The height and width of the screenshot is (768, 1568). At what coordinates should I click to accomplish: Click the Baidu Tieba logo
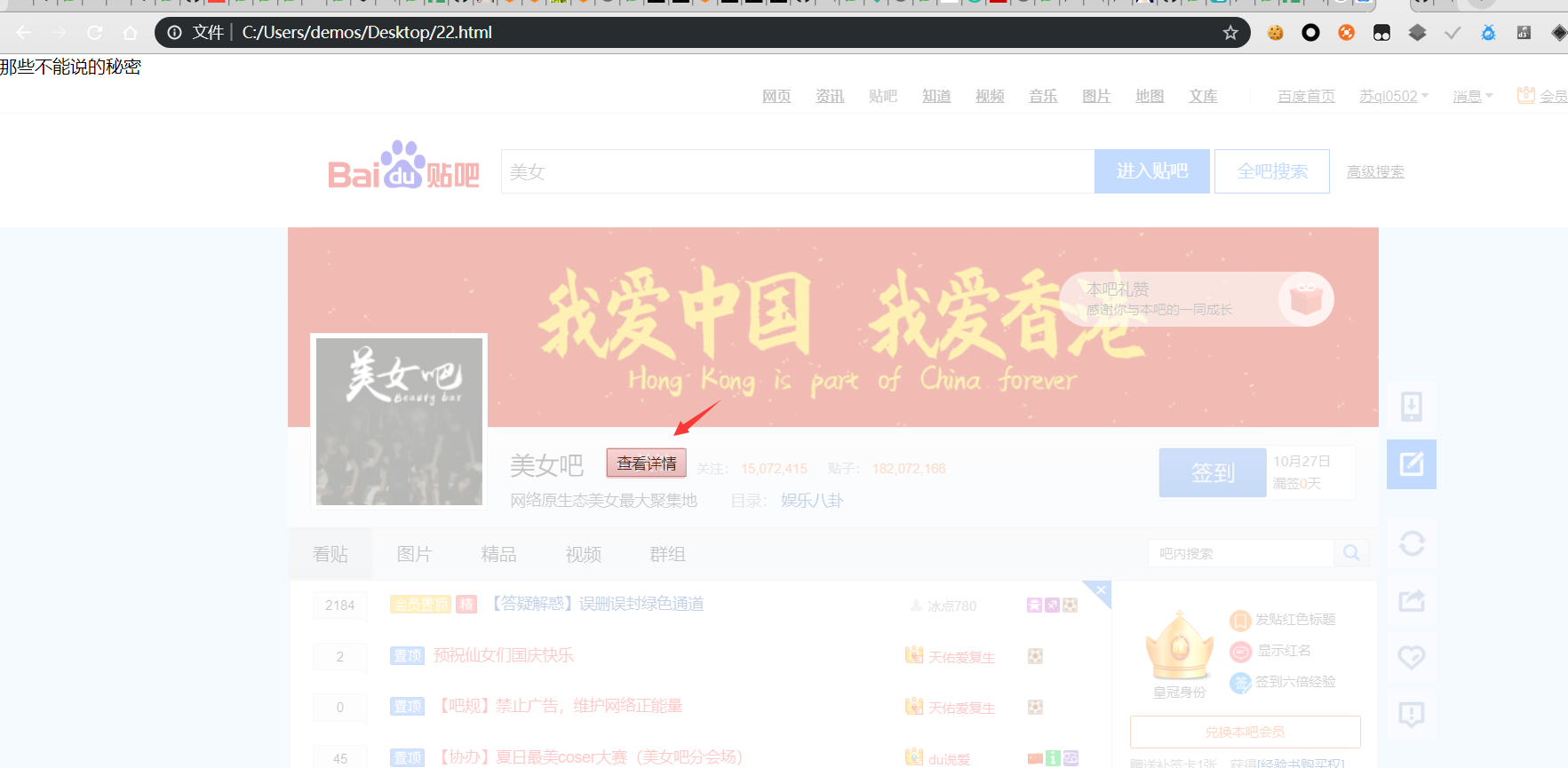[x=403, y=166]
